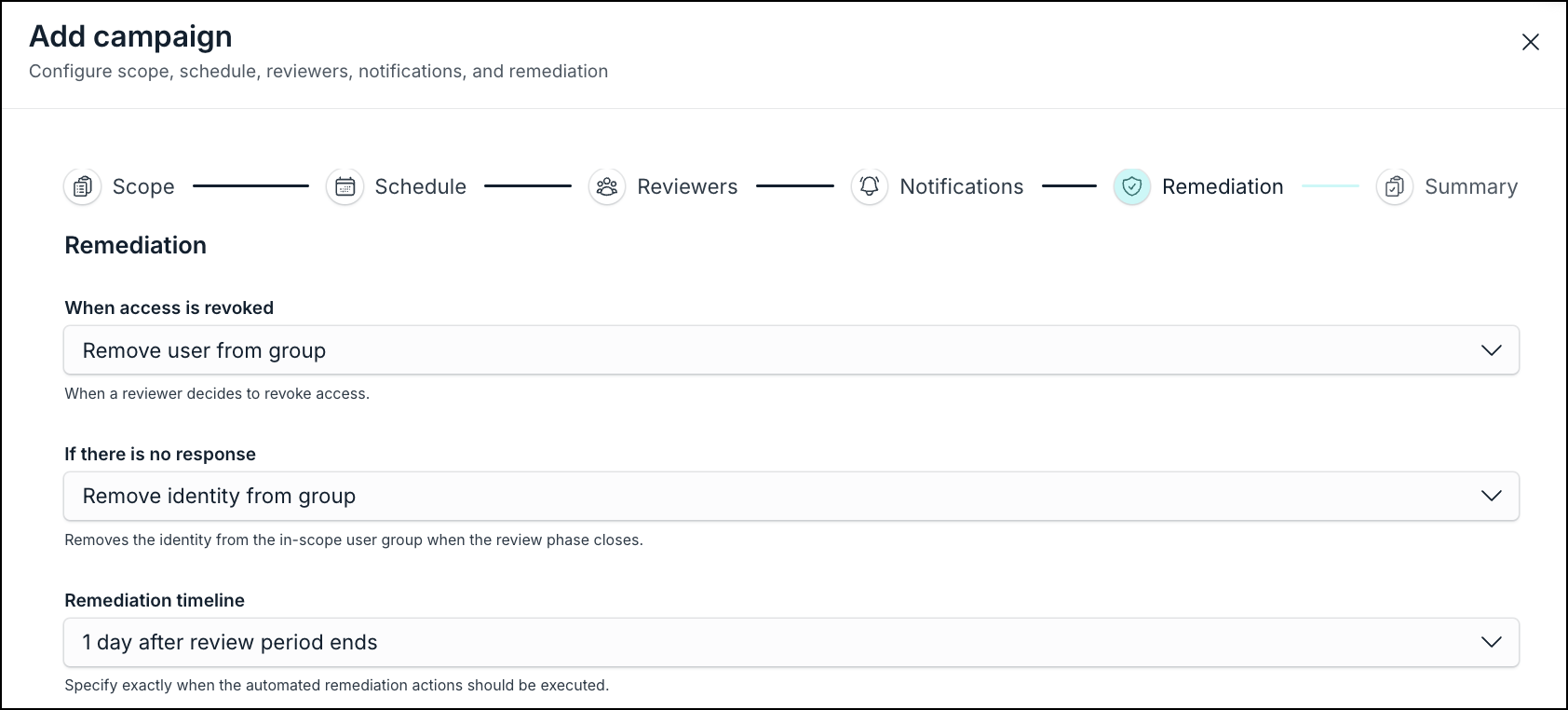
Task: Open the Remediation timeline dropdown
Action: point(791,642)
